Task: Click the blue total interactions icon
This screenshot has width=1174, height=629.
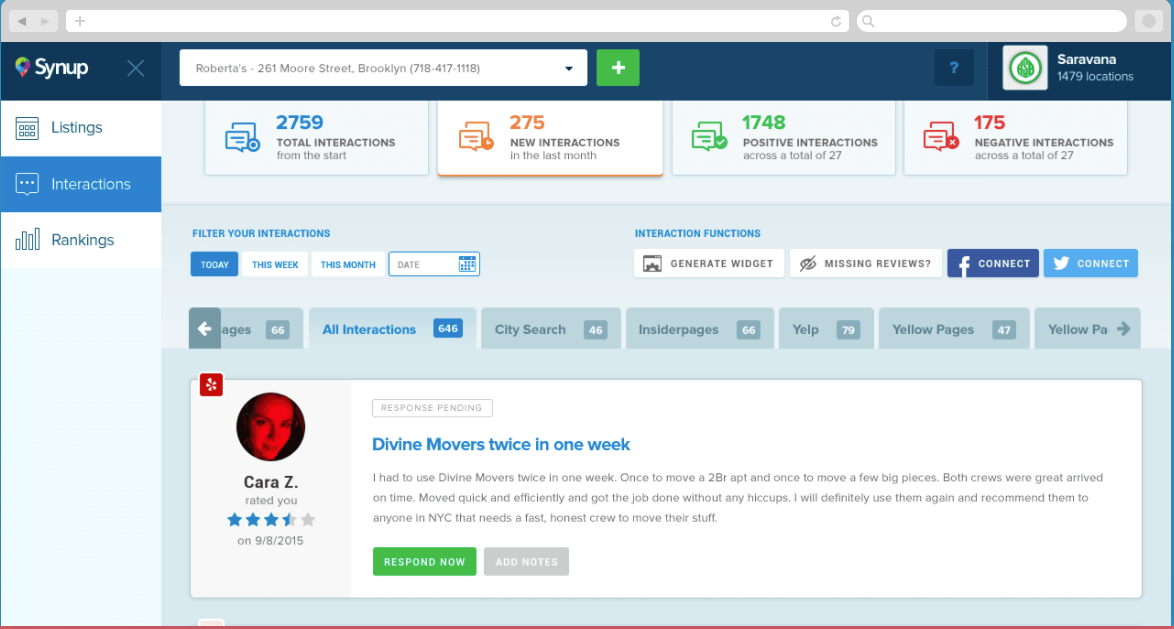Action: pos(243,138)
